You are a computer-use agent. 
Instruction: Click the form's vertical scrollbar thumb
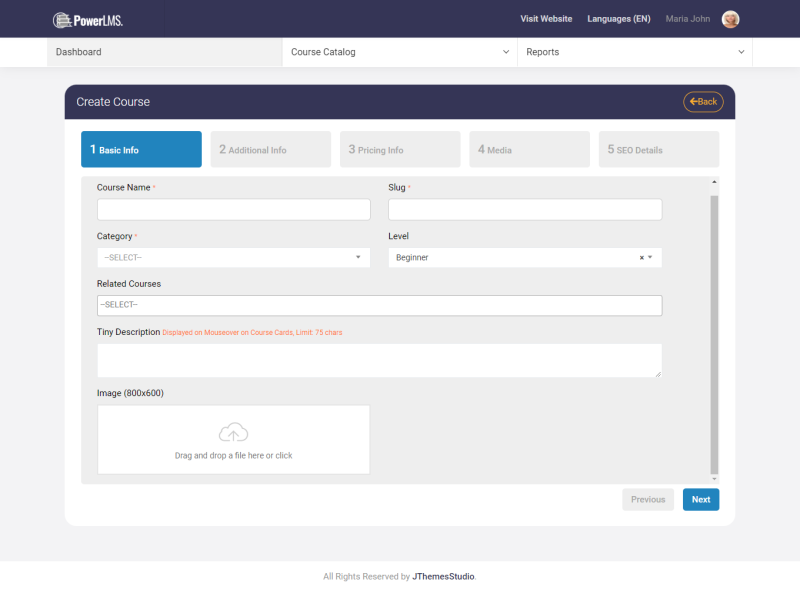point(714,335)
